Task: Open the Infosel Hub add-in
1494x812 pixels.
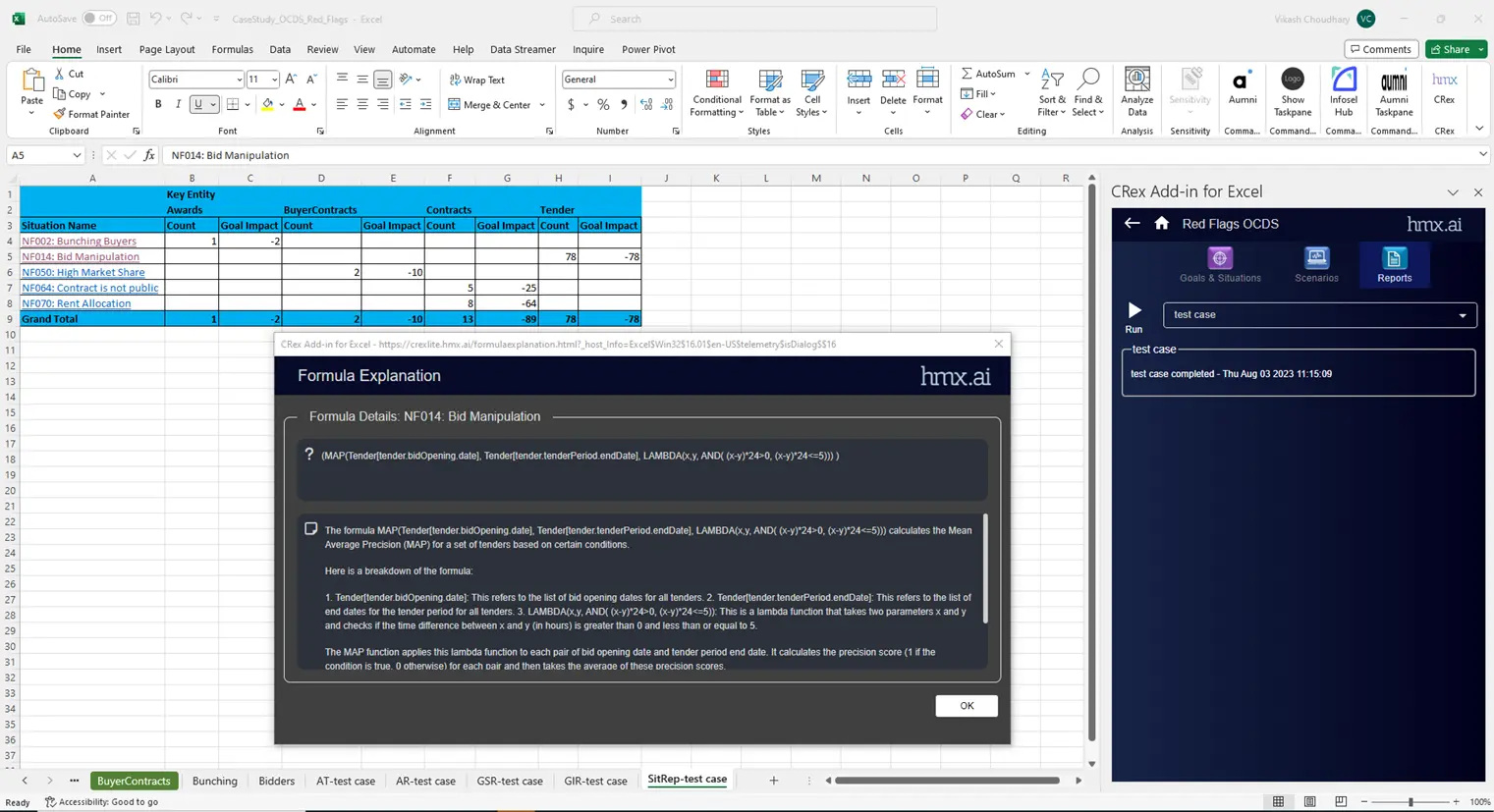Action: [x=1344, y=93]
